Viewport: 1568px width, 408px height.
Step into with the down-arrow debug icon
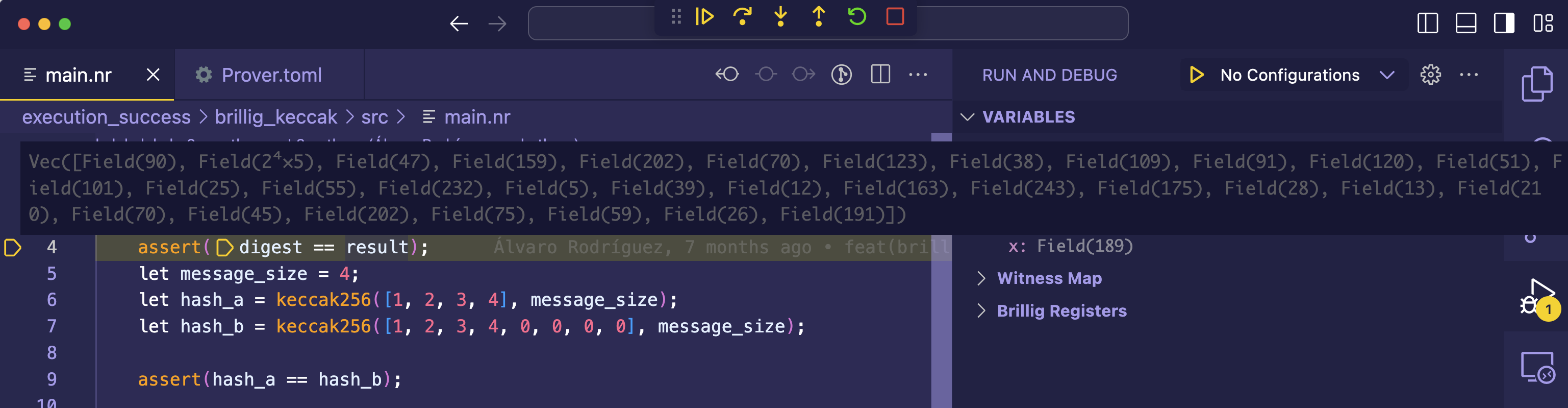point(780,16)
